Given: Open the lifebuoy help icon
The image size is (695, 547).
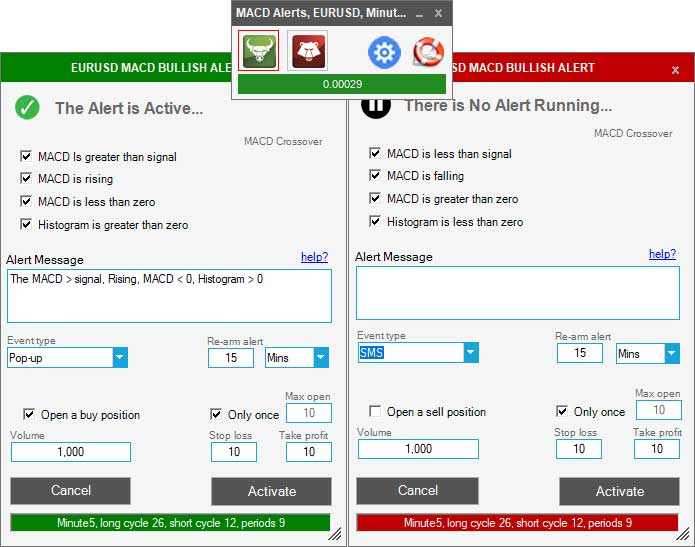Looking at the screenshot, I should coord(428,51).
